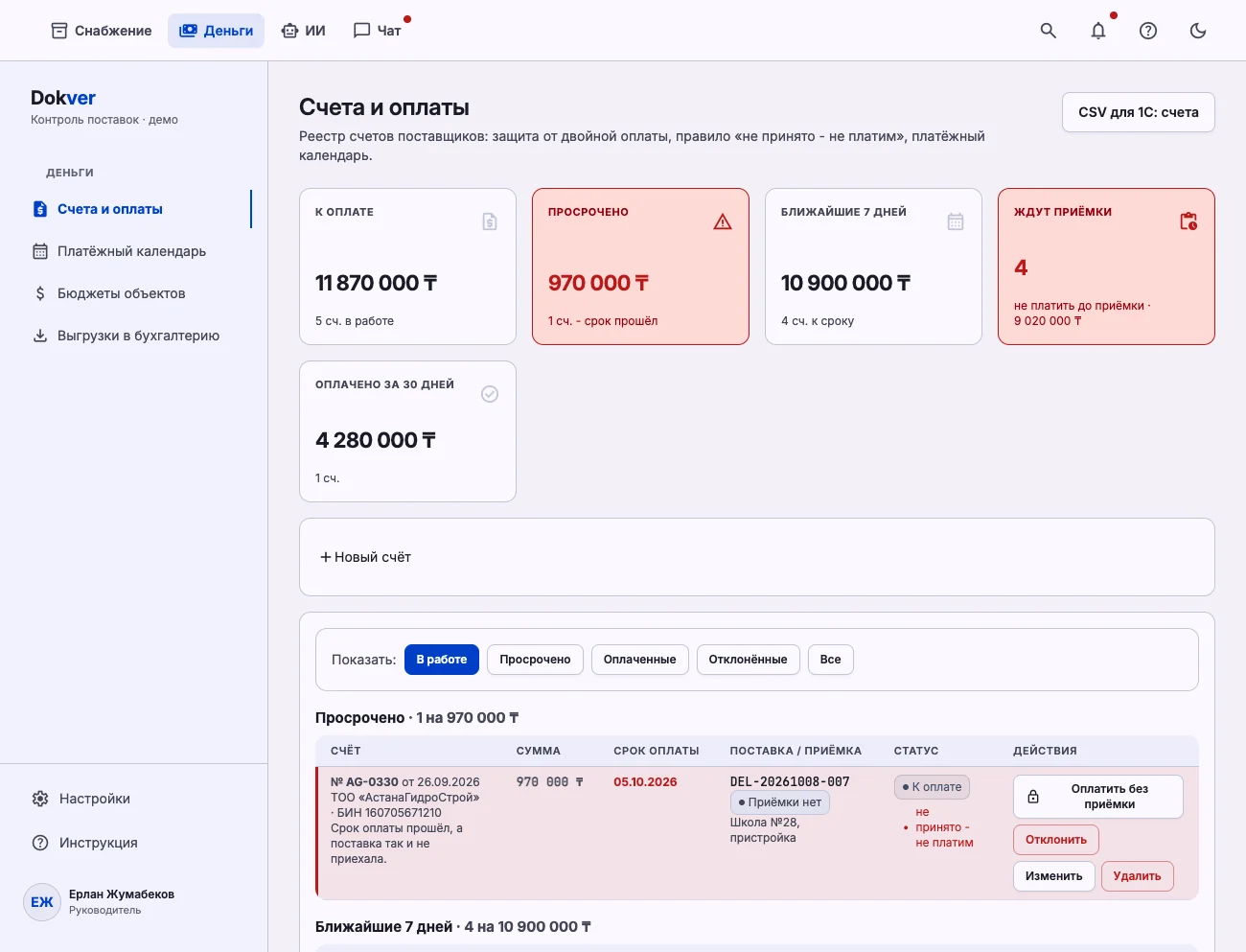Click the Отклонить button for AG-0330
The image size is (1246, 952).
click(1056, 840)
